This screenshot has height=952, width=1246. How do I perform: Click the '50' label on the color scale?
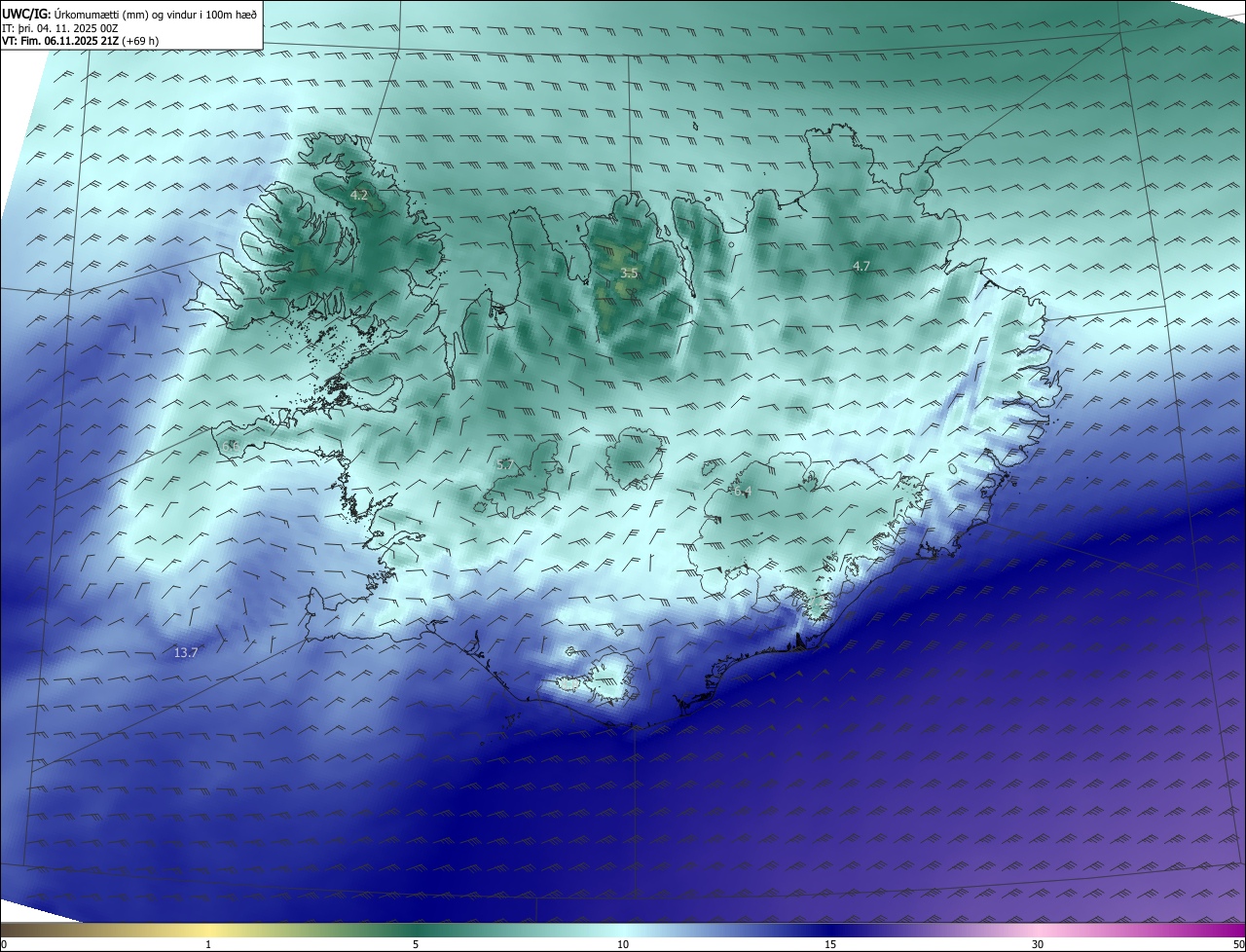click(x=1238, y=944)
